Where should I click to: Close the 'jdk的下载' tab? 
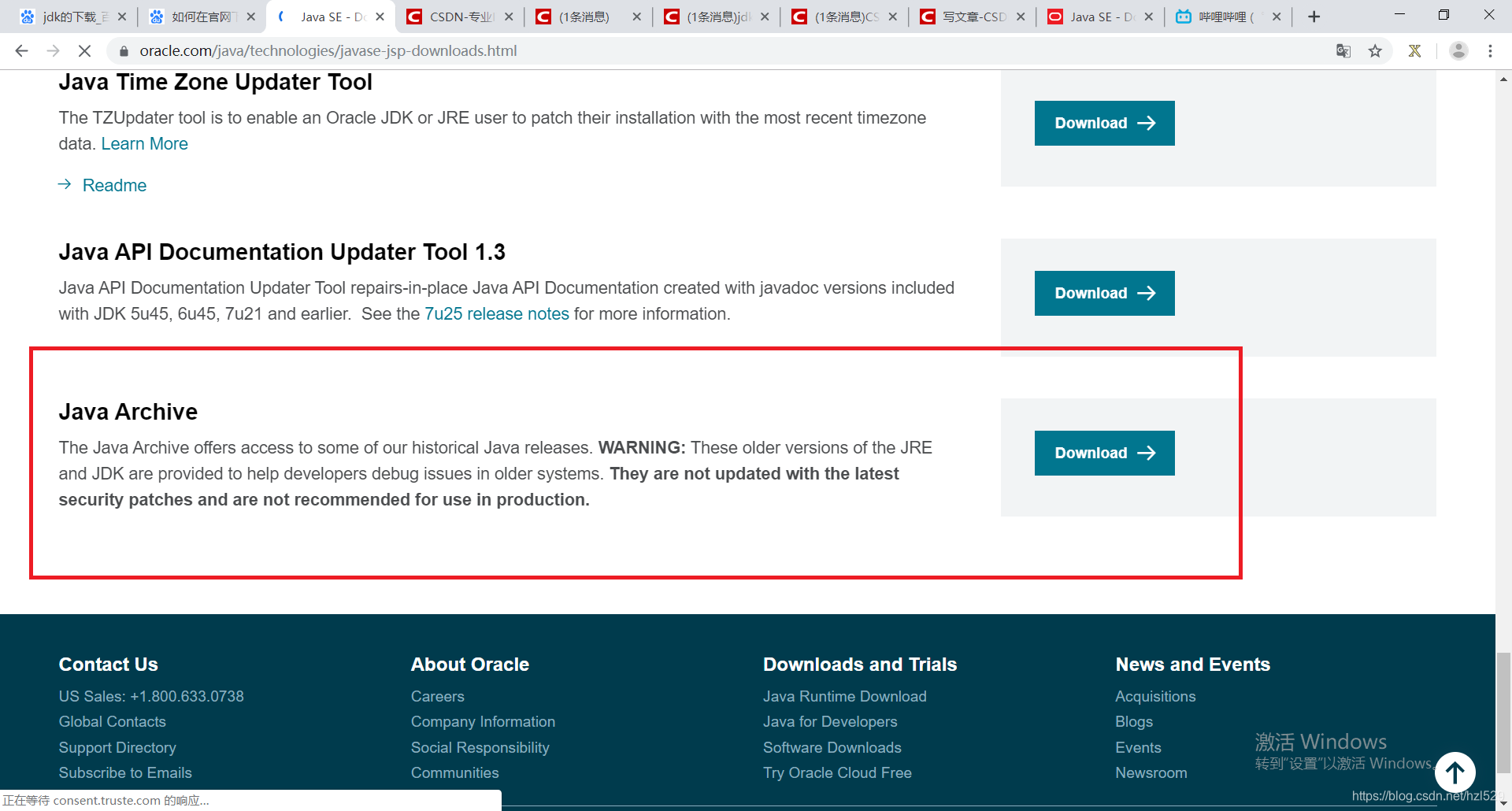point(122,17)
